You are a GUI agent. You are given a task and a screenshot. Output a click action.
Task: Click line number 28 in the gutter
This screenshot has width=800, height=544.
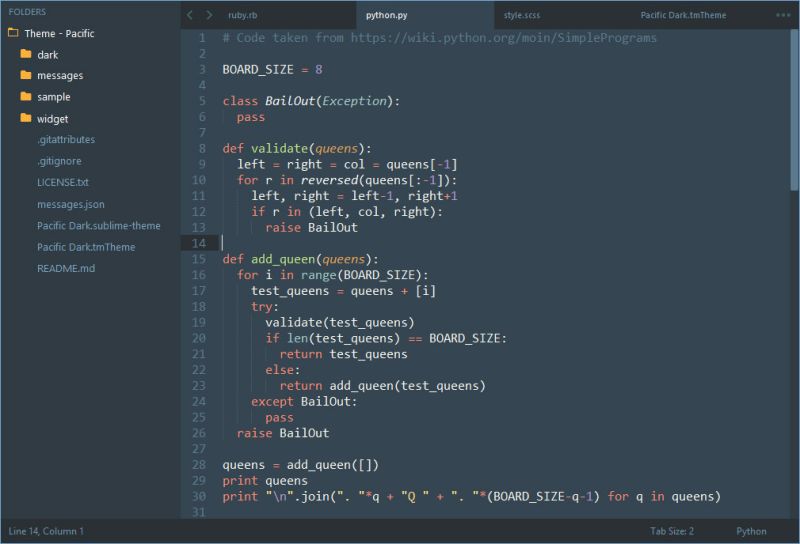coord(198,465)
